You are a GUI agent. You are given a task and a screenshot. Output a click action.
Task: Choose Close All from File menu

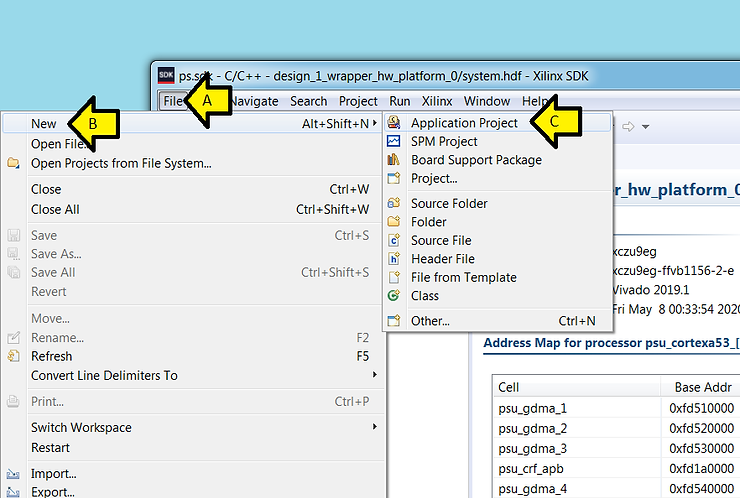55,209
